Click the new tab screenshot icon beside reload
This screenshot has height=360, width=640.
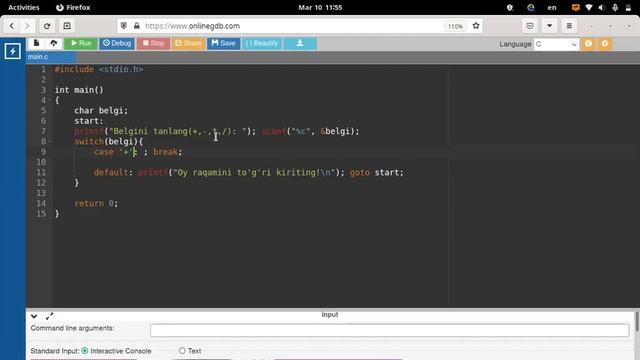point(67,26)
